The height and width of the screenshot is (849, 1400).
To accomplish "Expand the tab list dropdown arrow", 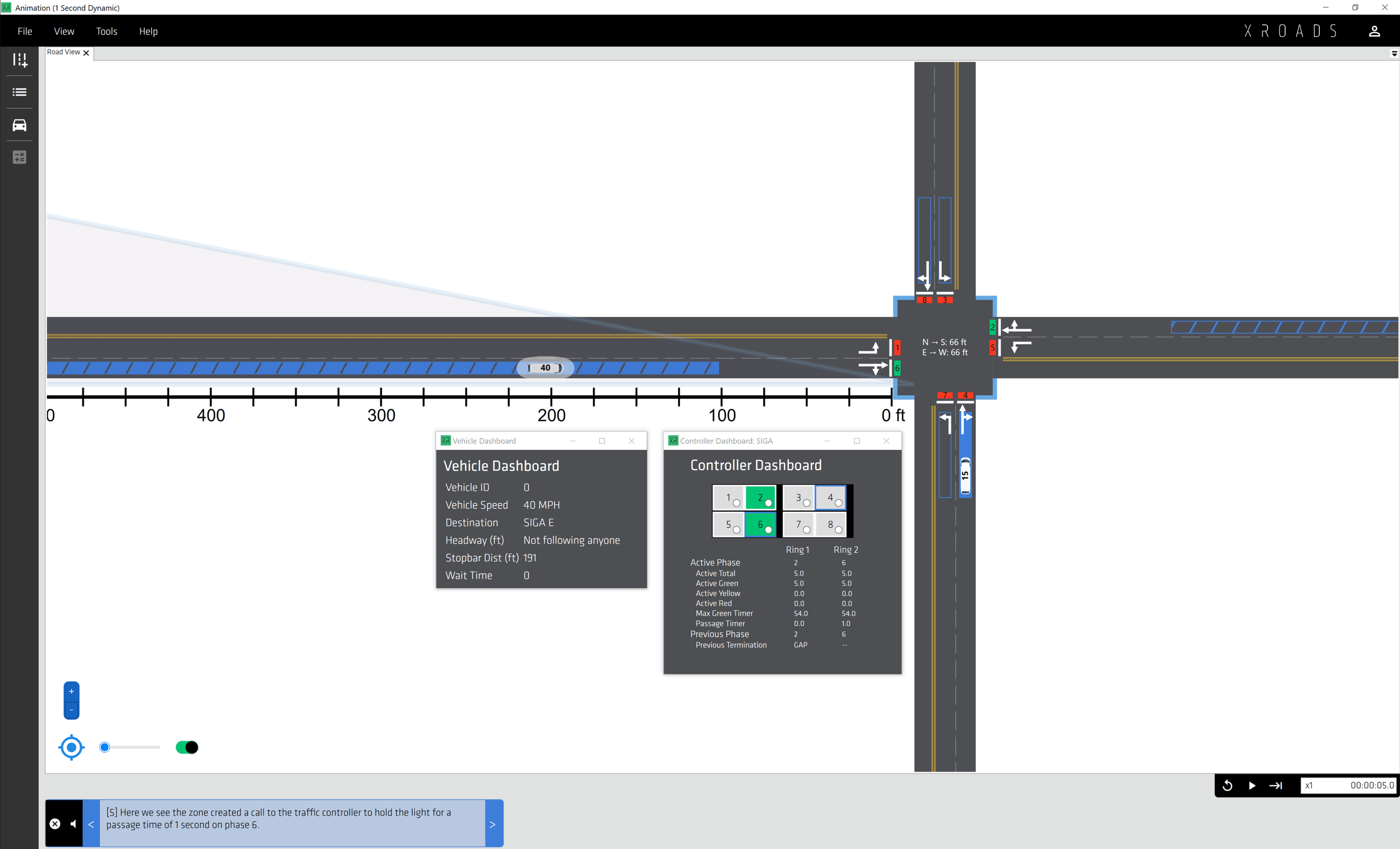I will pos(1394,53).
